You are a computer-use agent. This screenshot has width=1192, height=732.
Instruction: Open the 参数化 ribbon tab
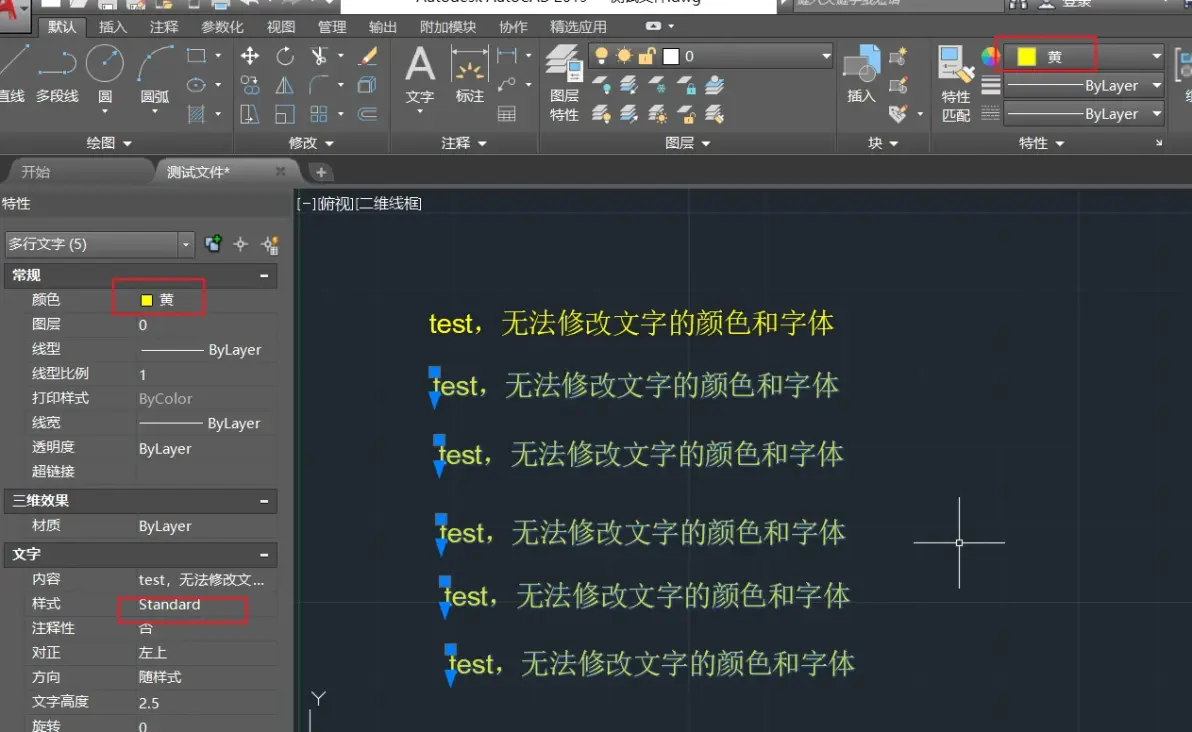(222, 27)
